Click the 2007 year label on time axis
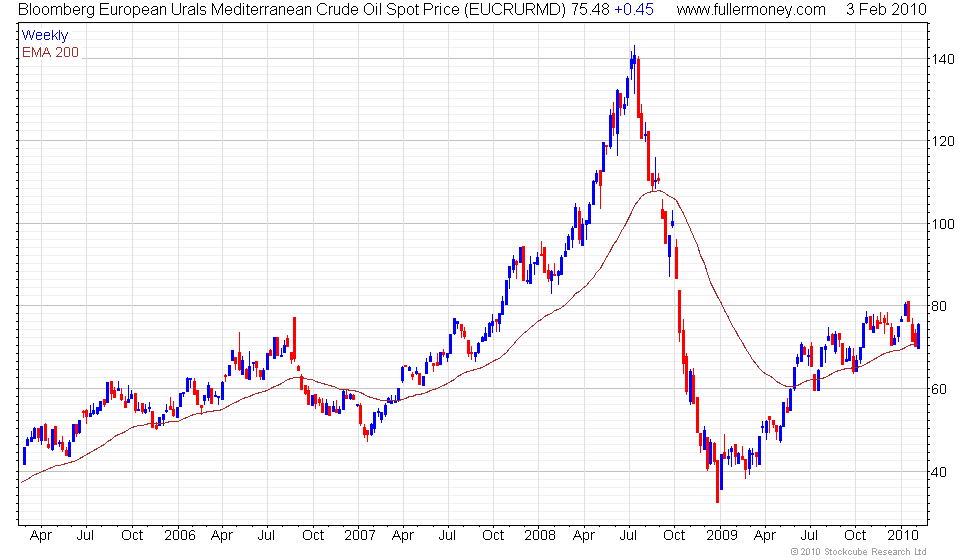The image size is (980, 560). (360, 536)
